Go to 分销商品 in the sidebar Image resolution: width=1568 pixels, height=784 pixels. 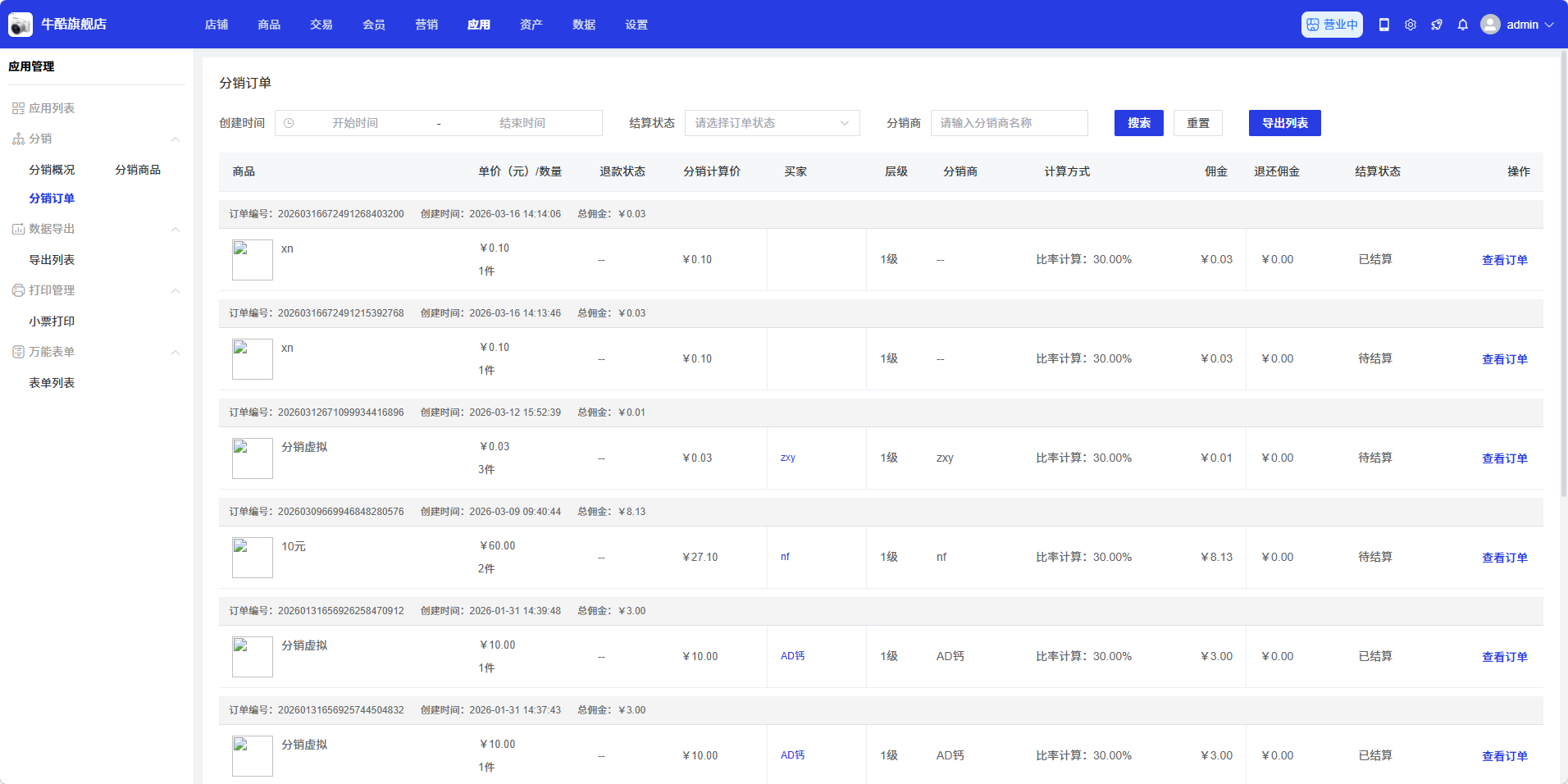[x=138, y=170]
